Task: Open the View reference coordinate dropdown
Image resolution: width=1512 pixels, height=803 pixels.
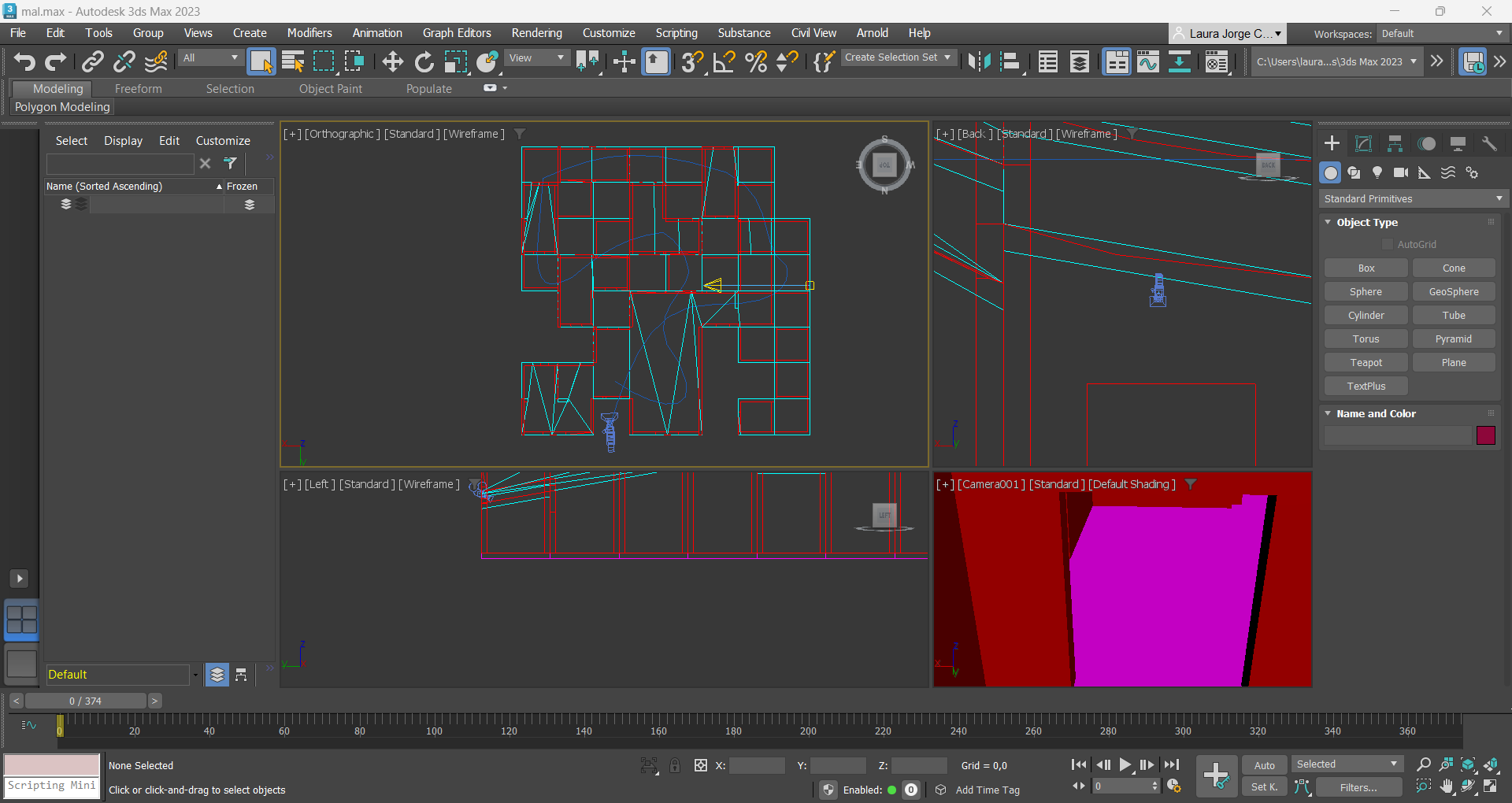Action: coord(536,57)
